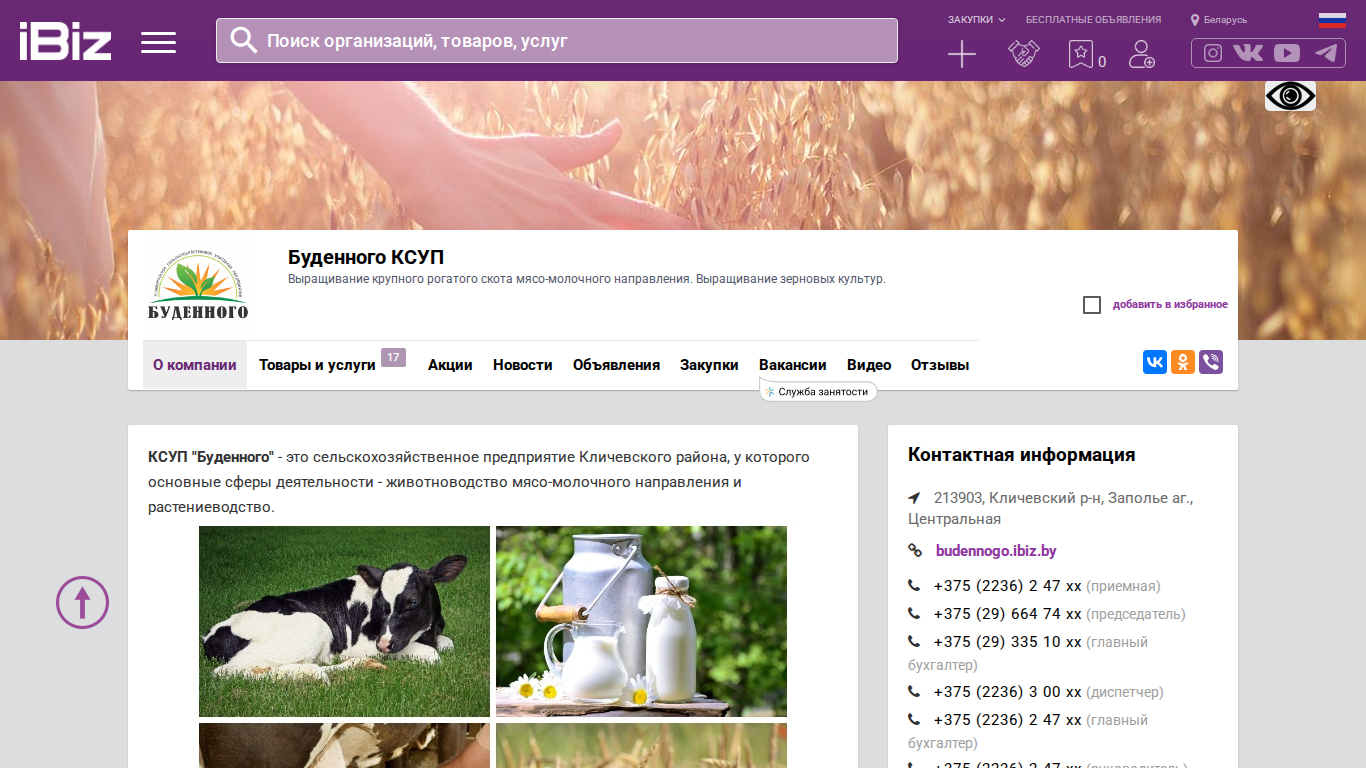Open Бесплатные объявления link
Image resolution: width=1366 pixels, height=768 pixels.
[1093, 20]
